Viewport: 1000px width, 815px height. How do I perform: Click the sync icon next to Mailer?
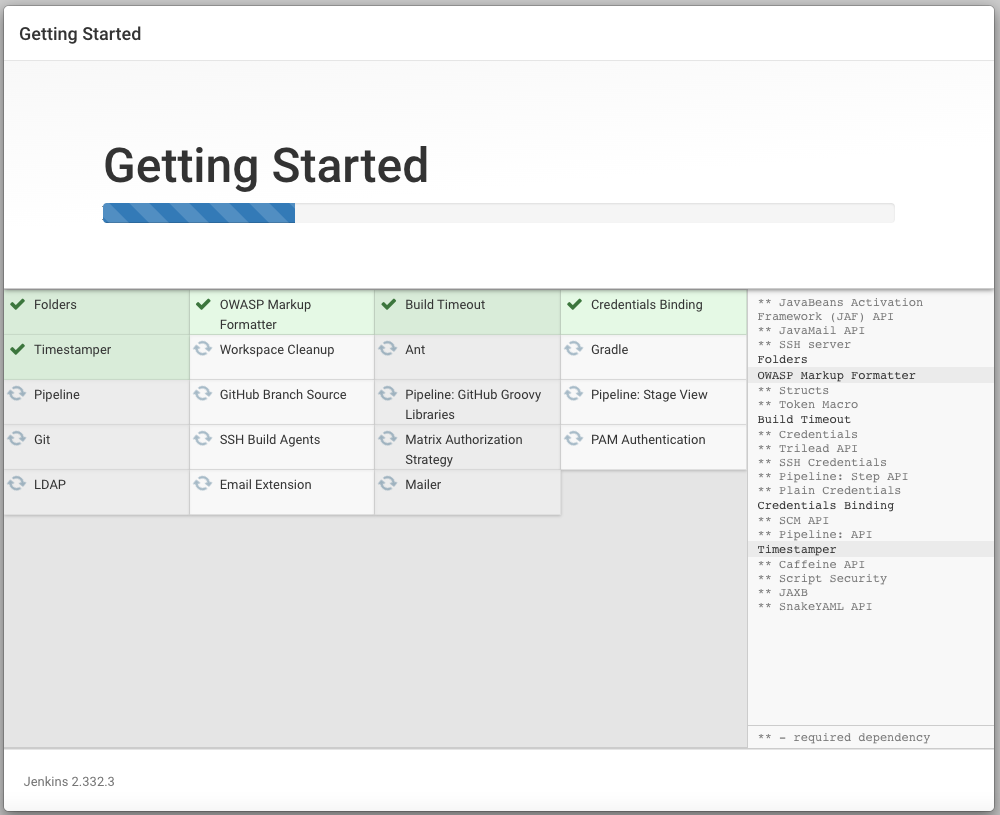(x=388, y=483)
